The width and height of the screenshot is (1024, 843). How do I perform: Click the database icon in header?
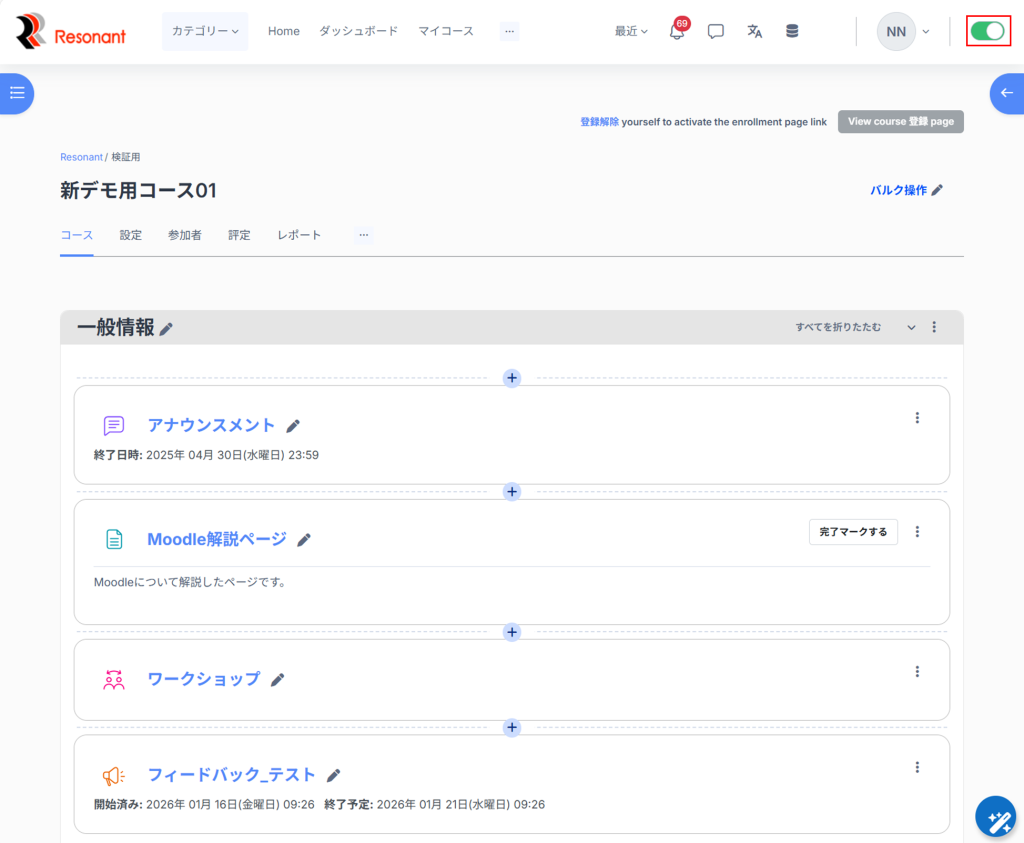click(x=792, y=31)
